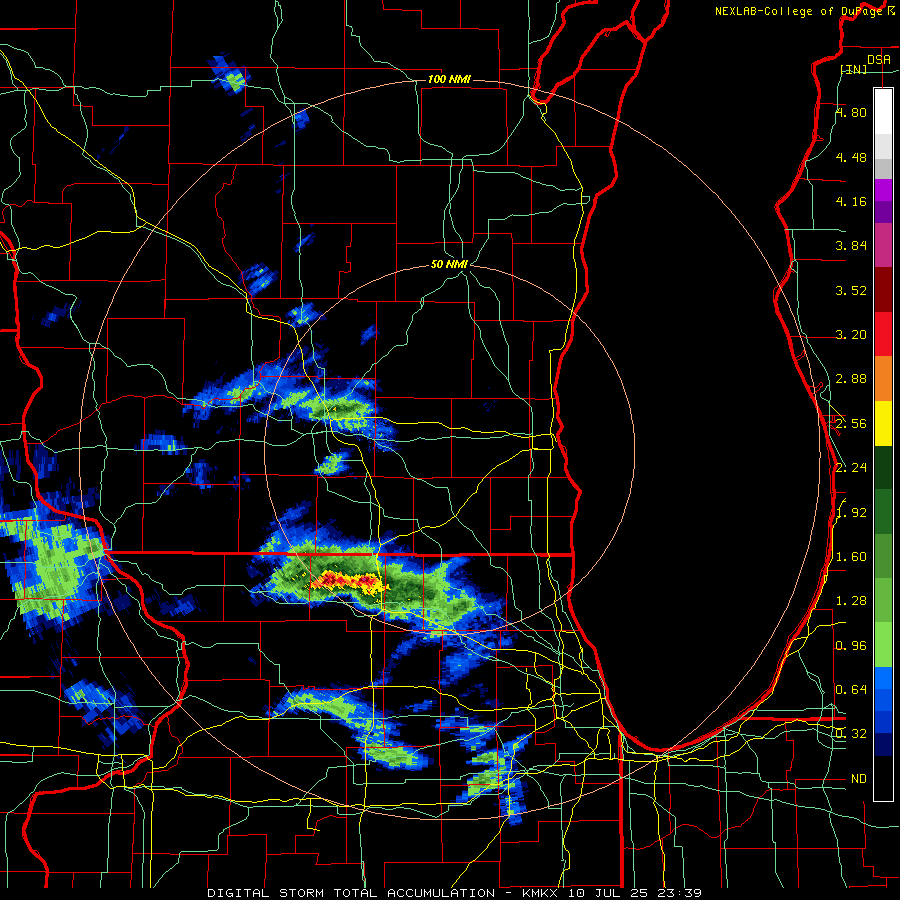
Task: Click the 1.28 legend value
Action: pyautogui.click(x=851, y=601)
